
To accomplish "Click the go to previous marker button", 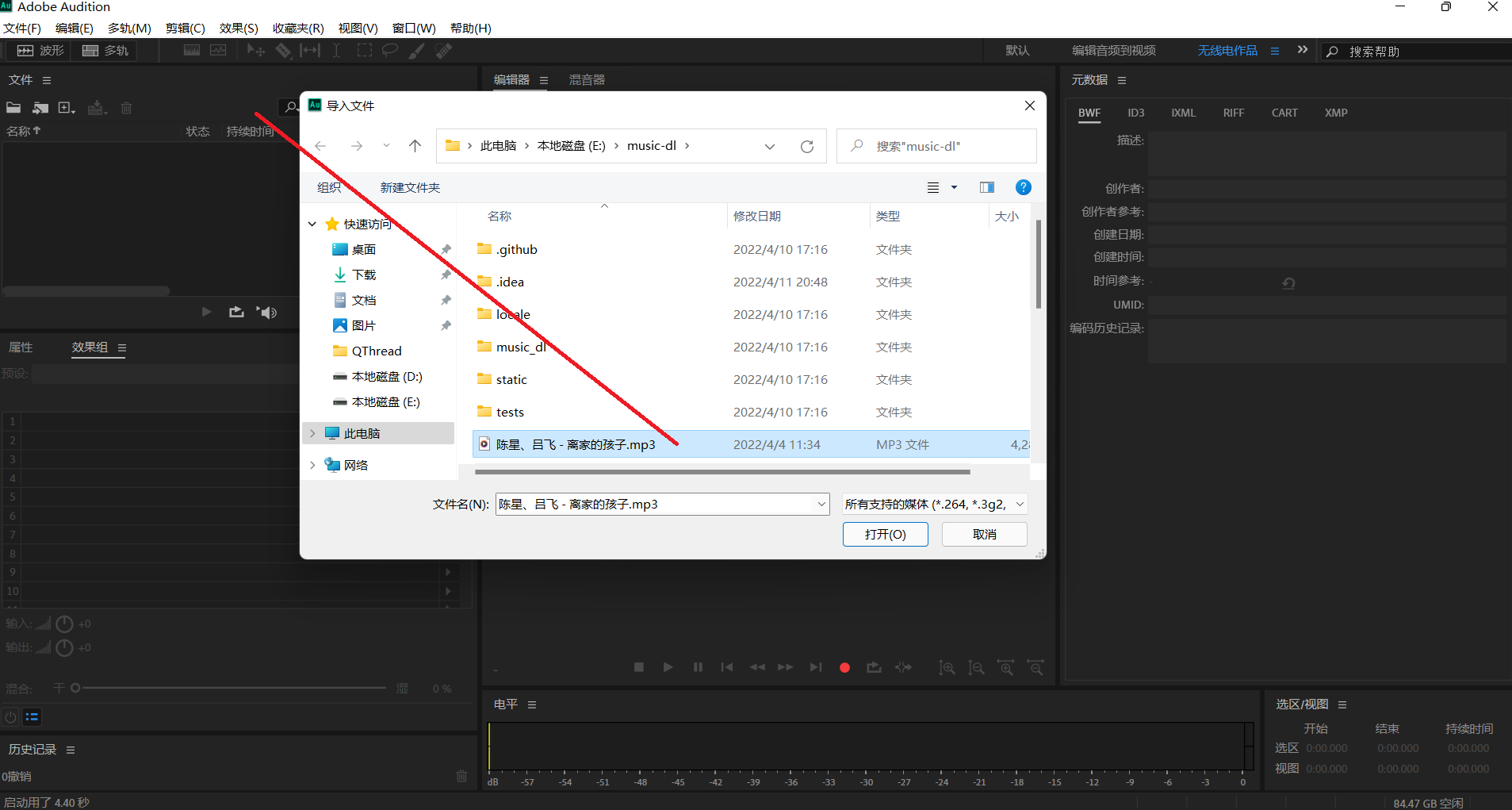I will (726, 667).
